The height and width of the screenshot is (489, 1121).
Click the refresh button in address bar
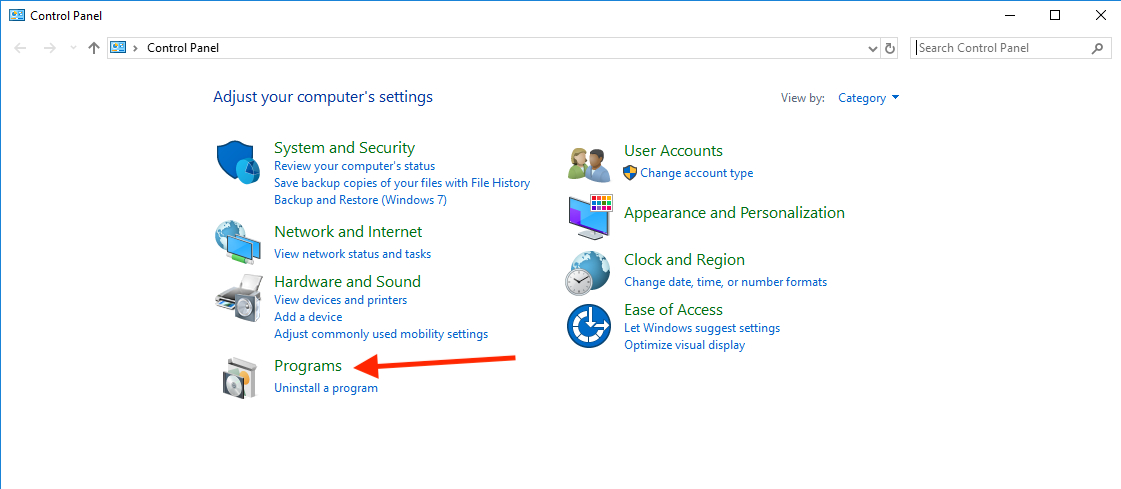point(890,48)
